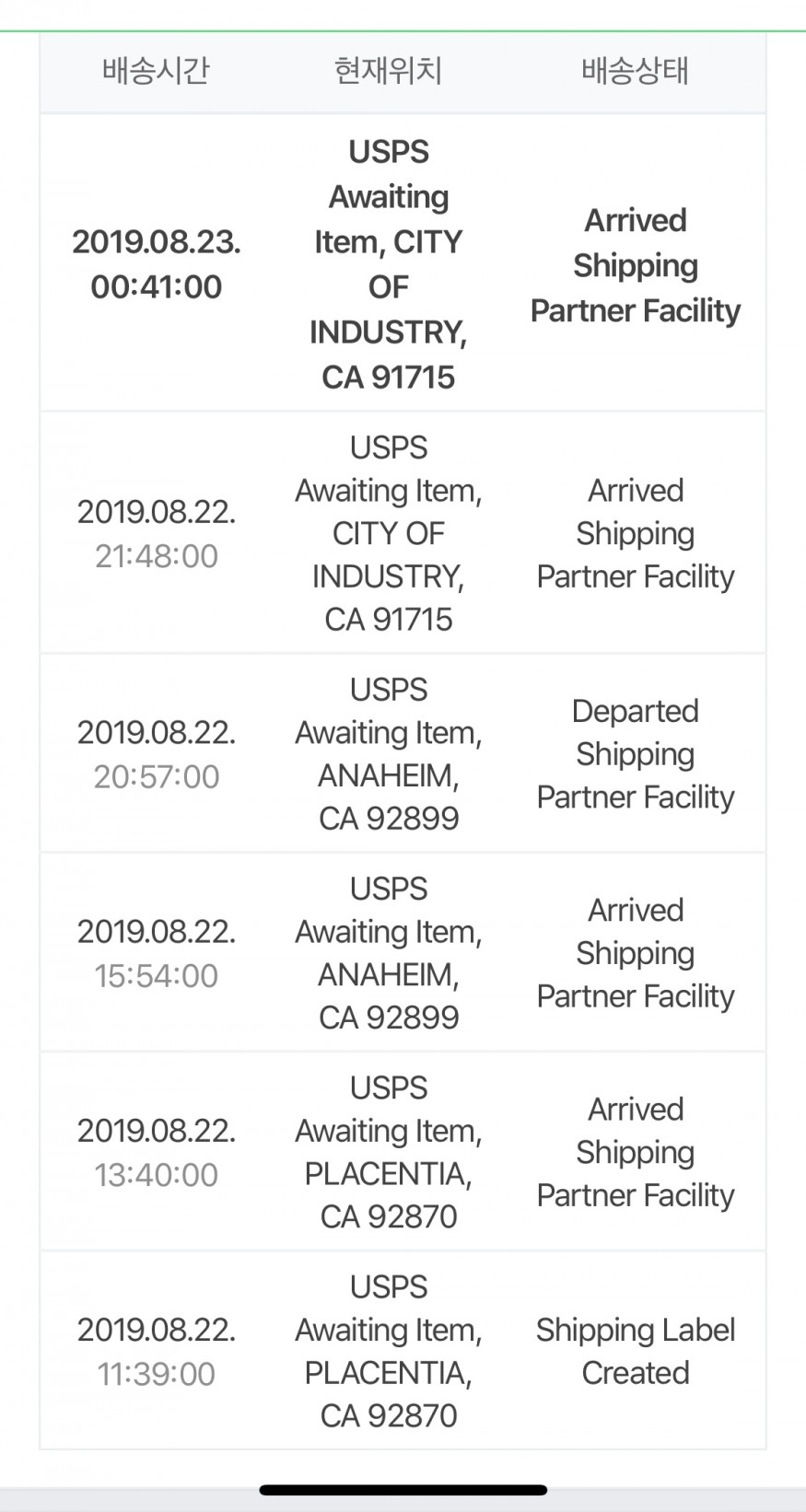Tap the bold CITY OF INDUSTRY location
Viewport: 806px width, 1512px height.
[x=388, y=264]
